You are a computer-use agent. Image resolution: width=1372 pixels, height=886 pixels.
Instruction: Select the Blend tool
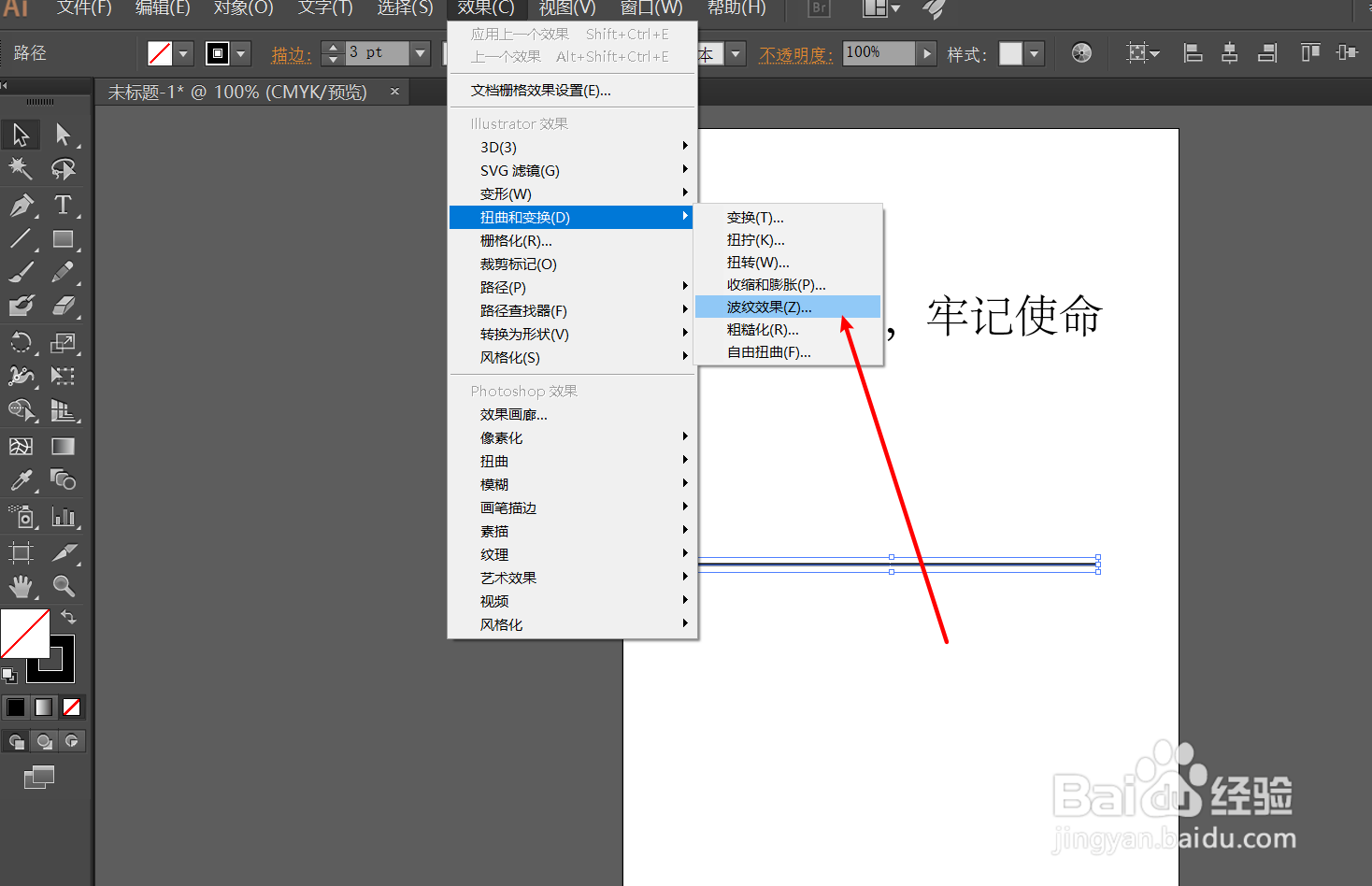pos(63,480)
